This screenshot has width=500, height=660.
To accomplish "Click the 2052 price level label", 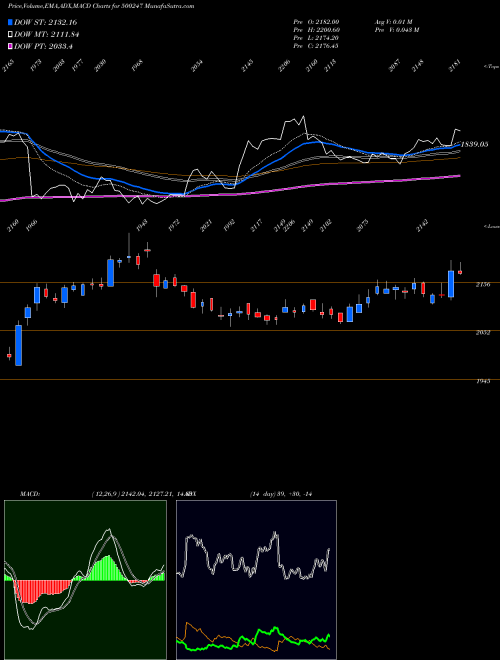I will [482, 333].
